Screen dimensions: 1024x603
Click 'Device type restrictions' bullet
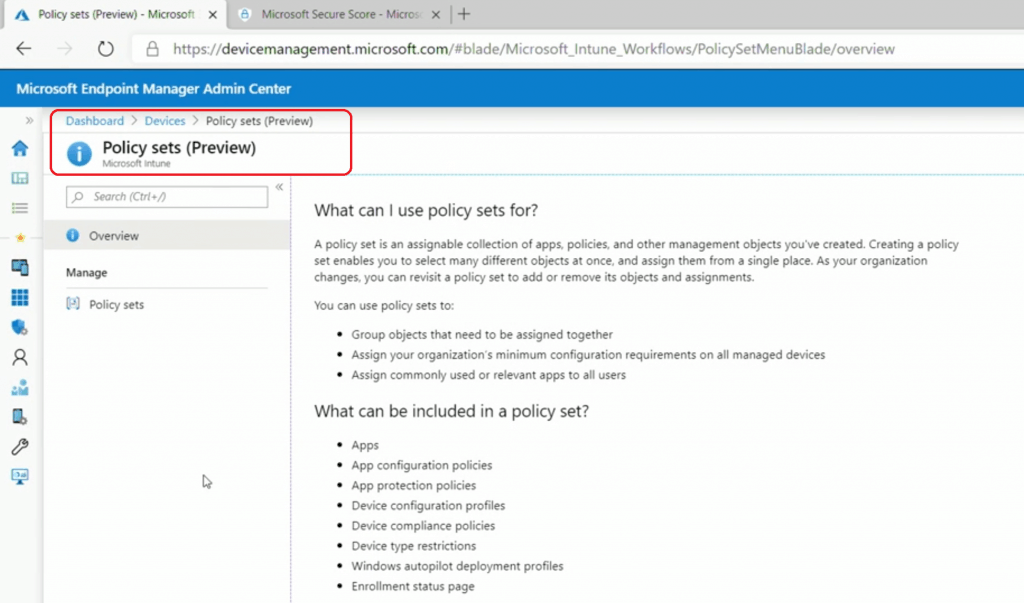coord(413,546)
